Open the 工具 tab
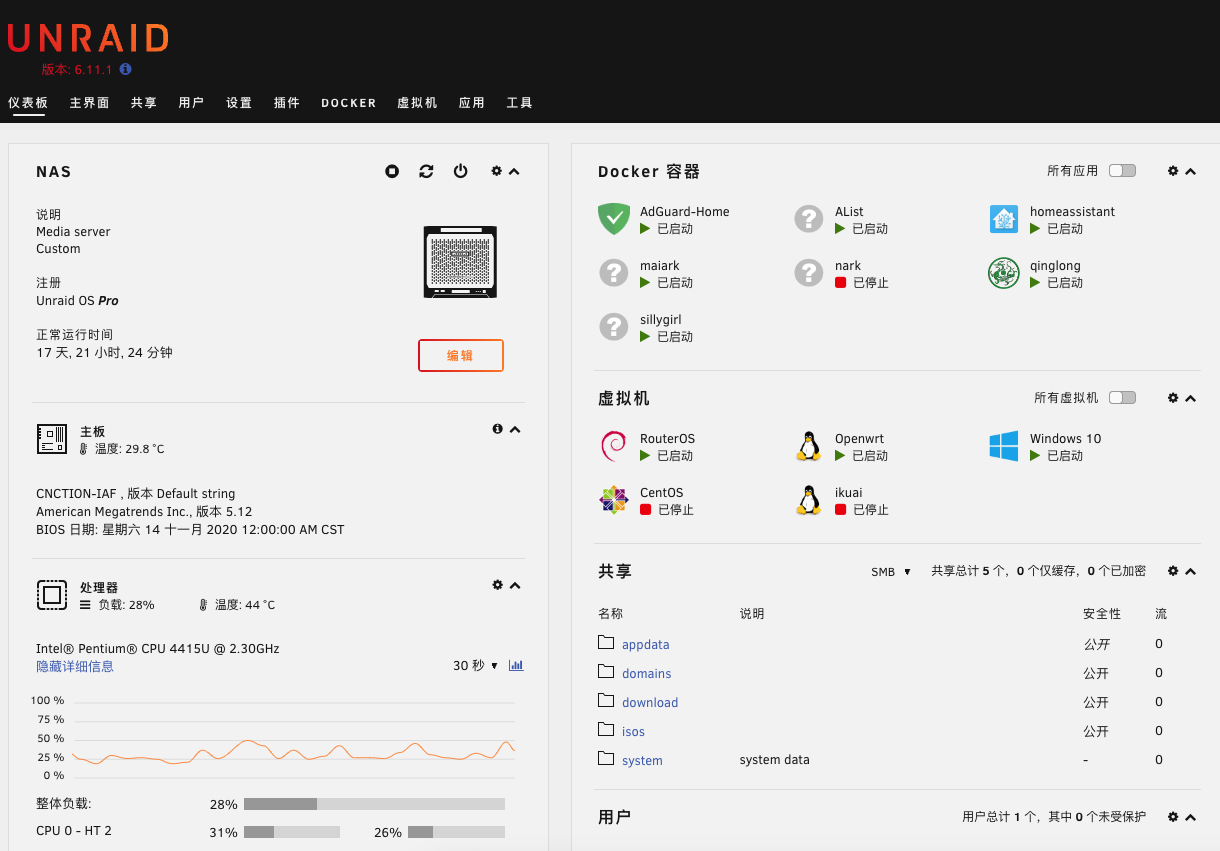The height and width of the screenshot is (851, 1220). (520, 103)
